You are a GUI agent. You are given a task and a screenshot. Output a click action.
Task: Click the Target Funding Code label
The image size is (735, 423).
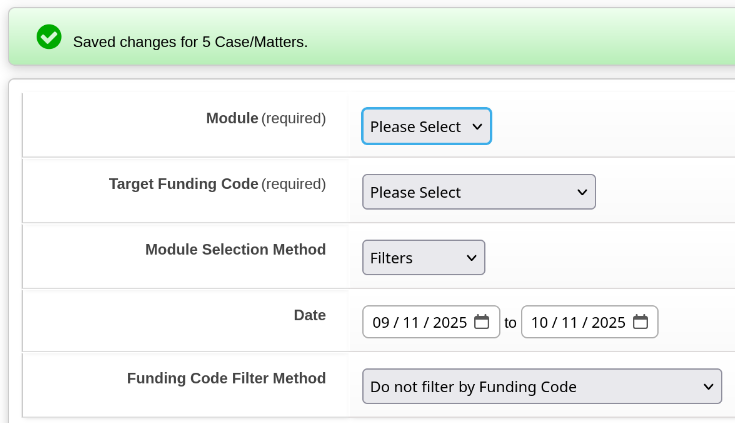click(183, 184)
